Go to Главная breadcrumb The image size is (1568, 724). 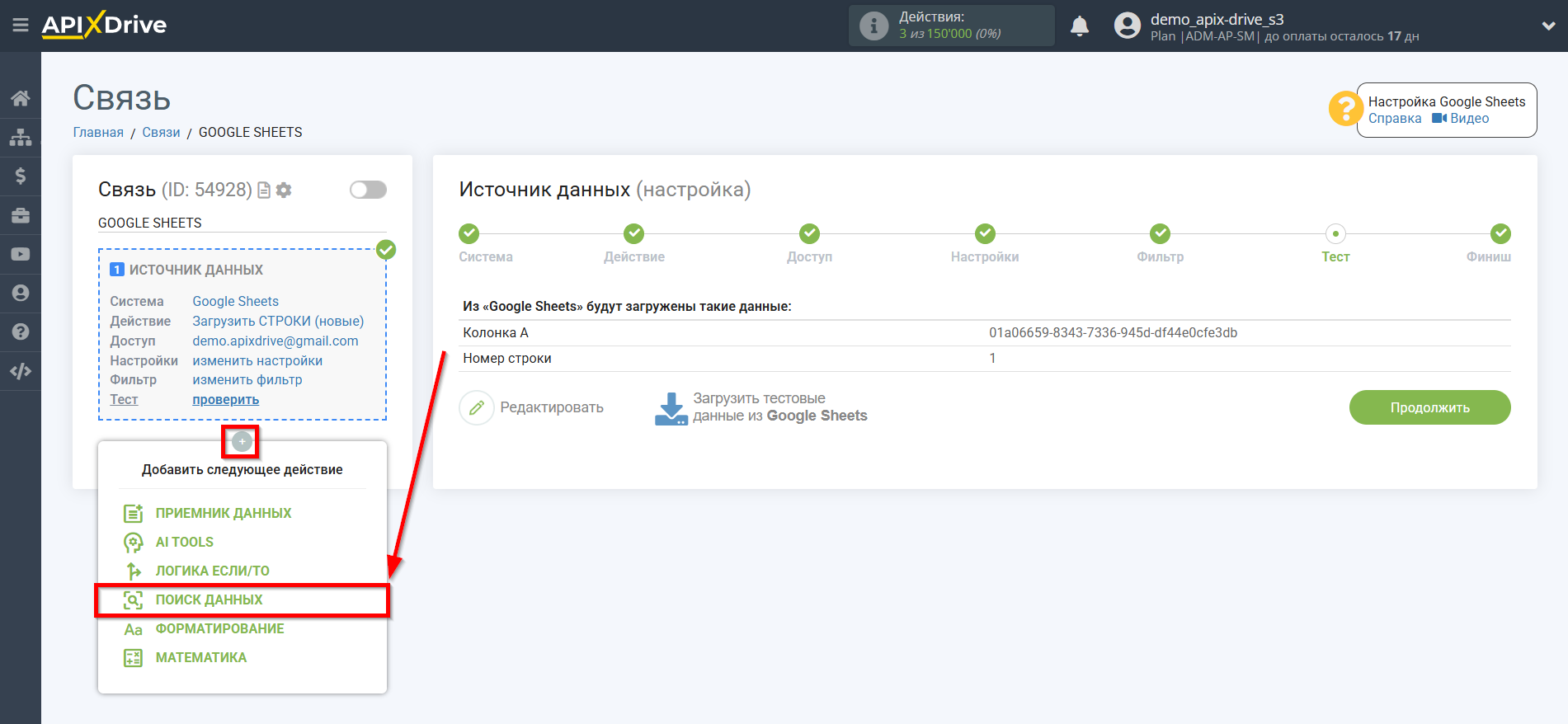point(98,133)
